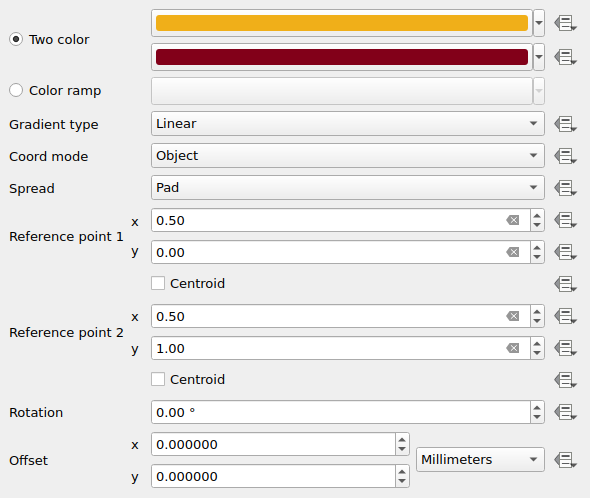
Task: Open data-defined override for Rotation
Action: pyautogui.click(x=565, y=412)
